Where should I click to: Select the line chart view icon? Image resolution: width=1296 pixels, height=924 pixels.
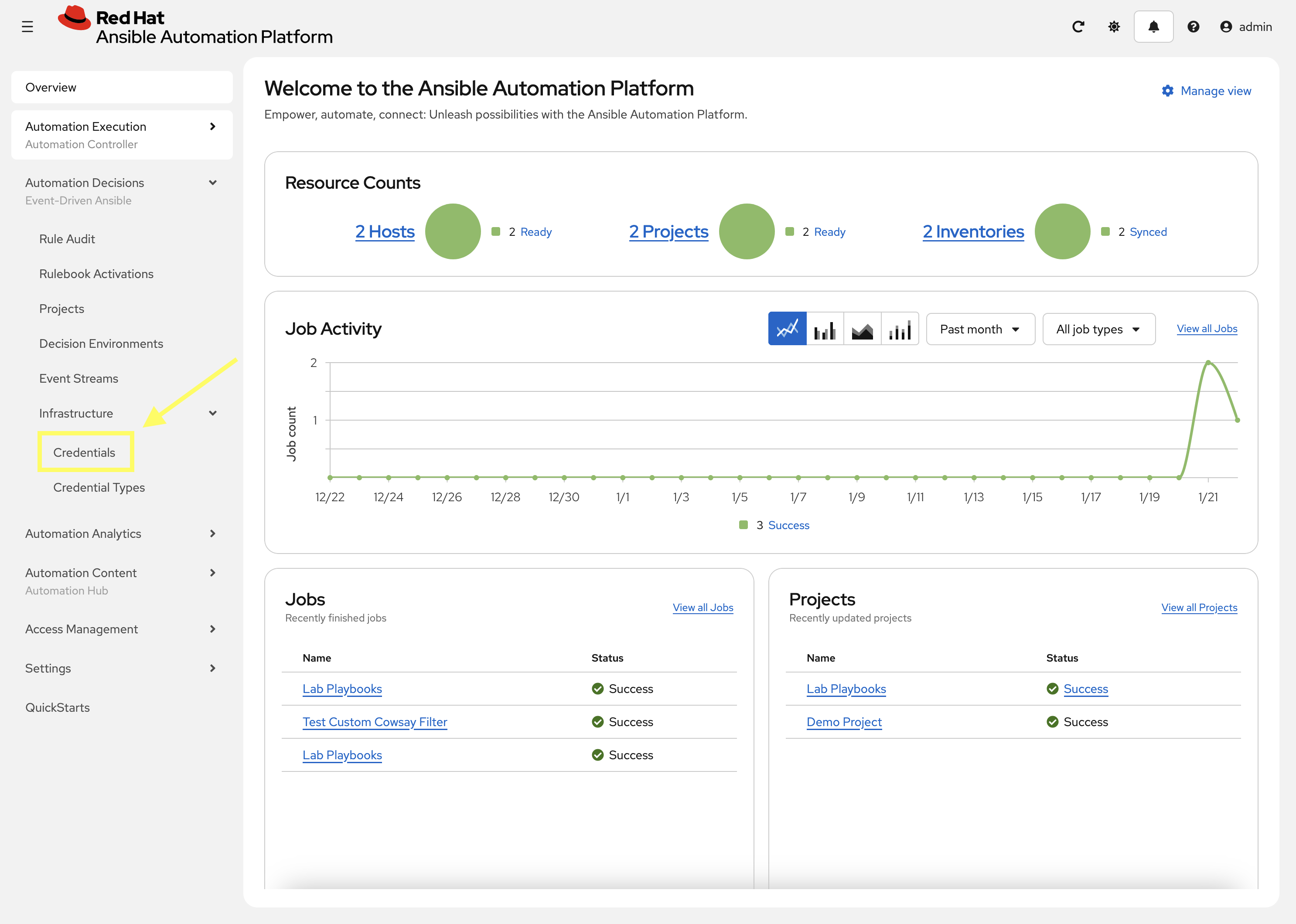[x=787, y=329]
